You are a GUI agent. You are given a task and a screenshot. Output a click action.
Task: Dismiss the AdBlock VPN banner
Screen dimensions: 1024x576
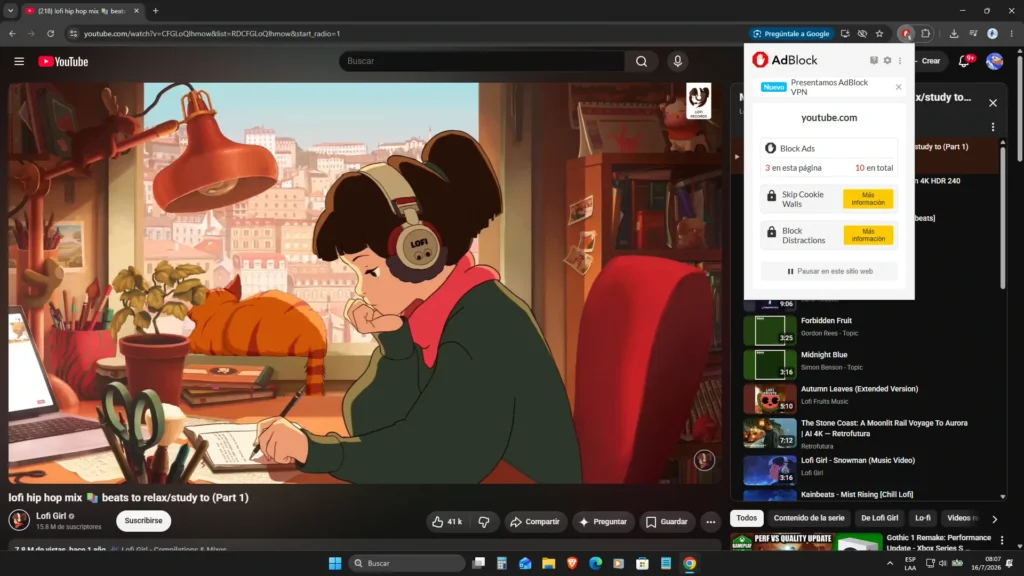click(899, 87)
